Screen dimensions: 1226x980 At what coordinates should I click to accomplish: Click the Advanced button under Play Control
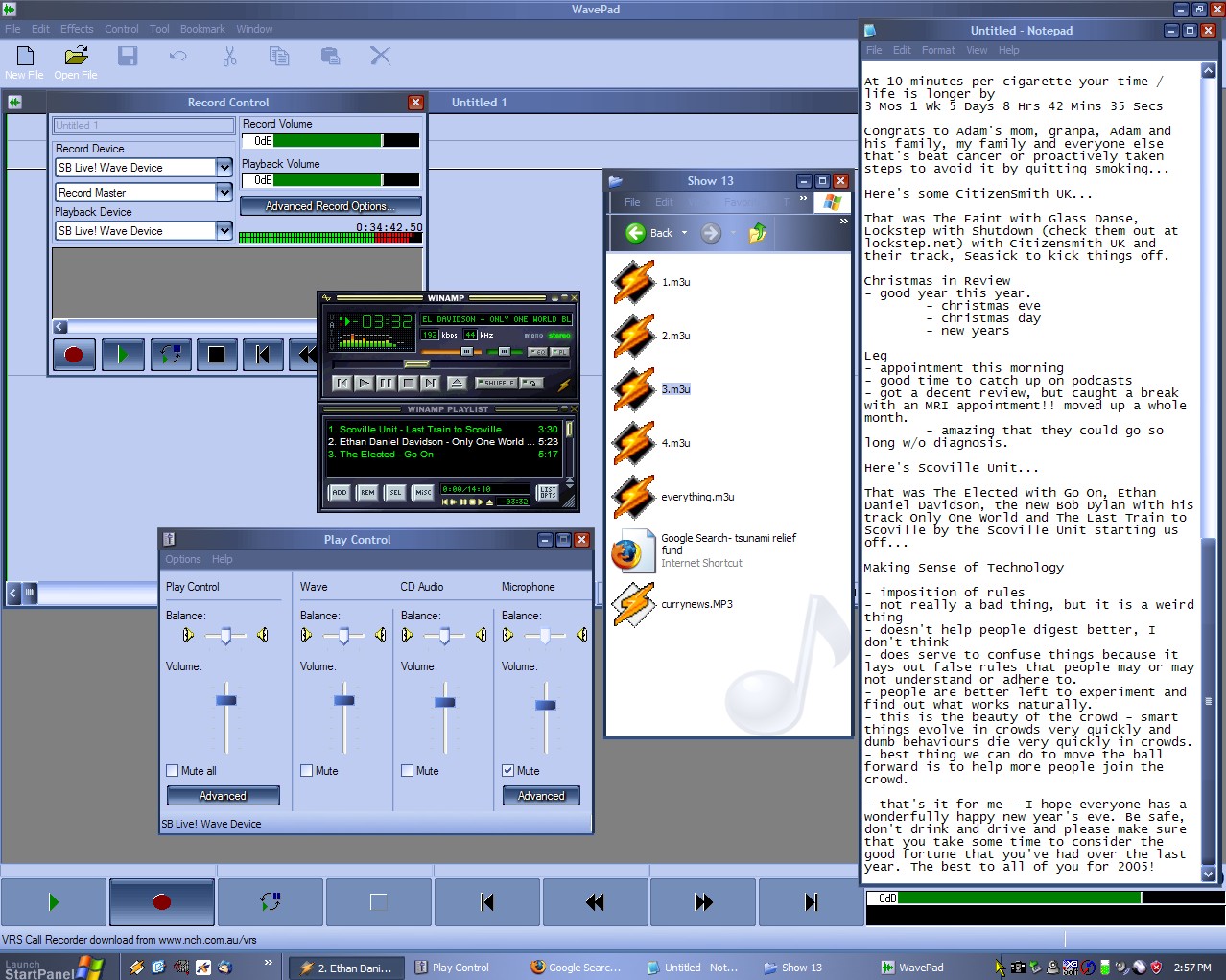(224, 796)
